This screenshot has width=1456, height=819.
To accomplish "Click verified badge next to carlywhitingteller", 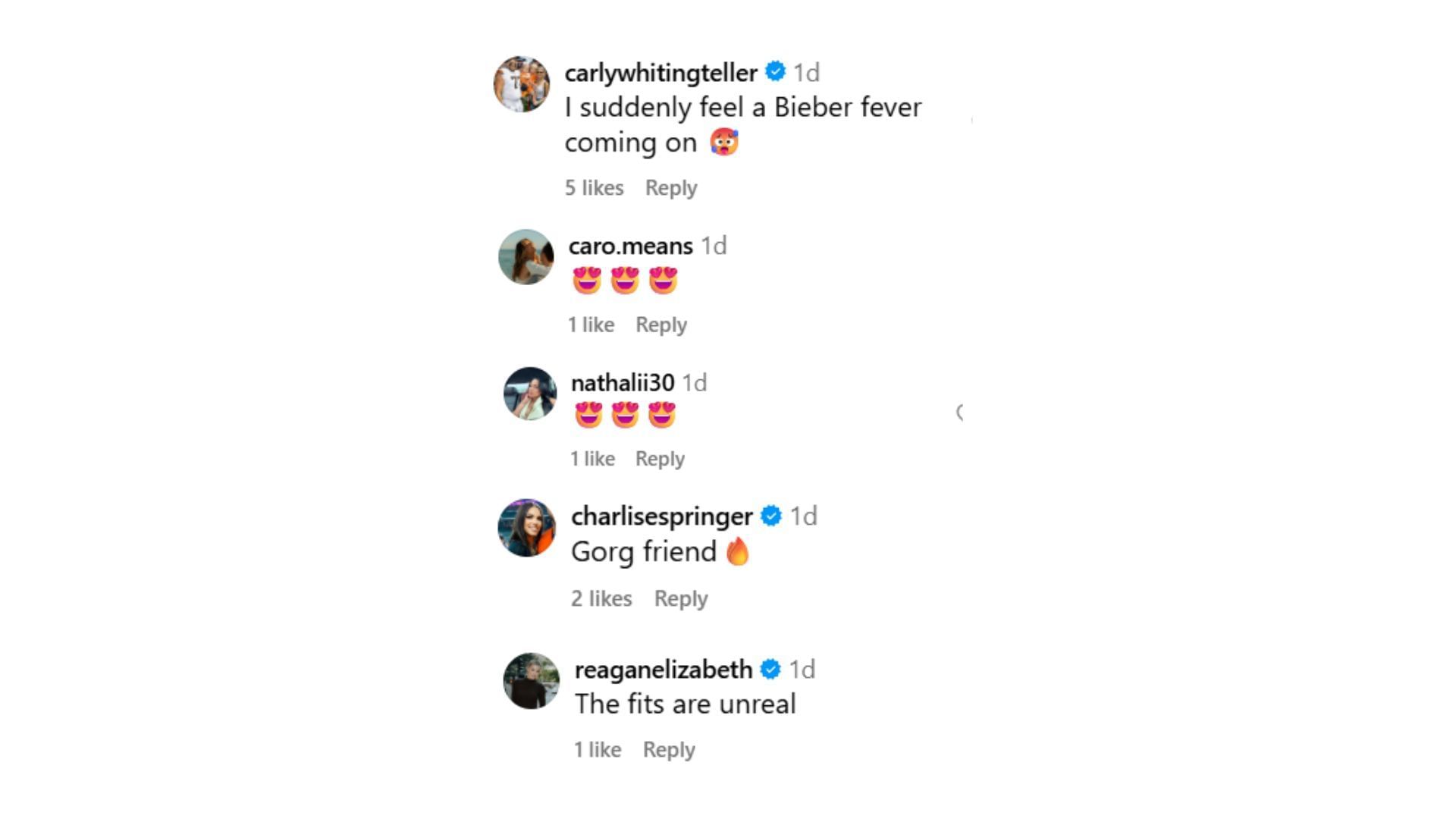I will click(x=775, y=71).
